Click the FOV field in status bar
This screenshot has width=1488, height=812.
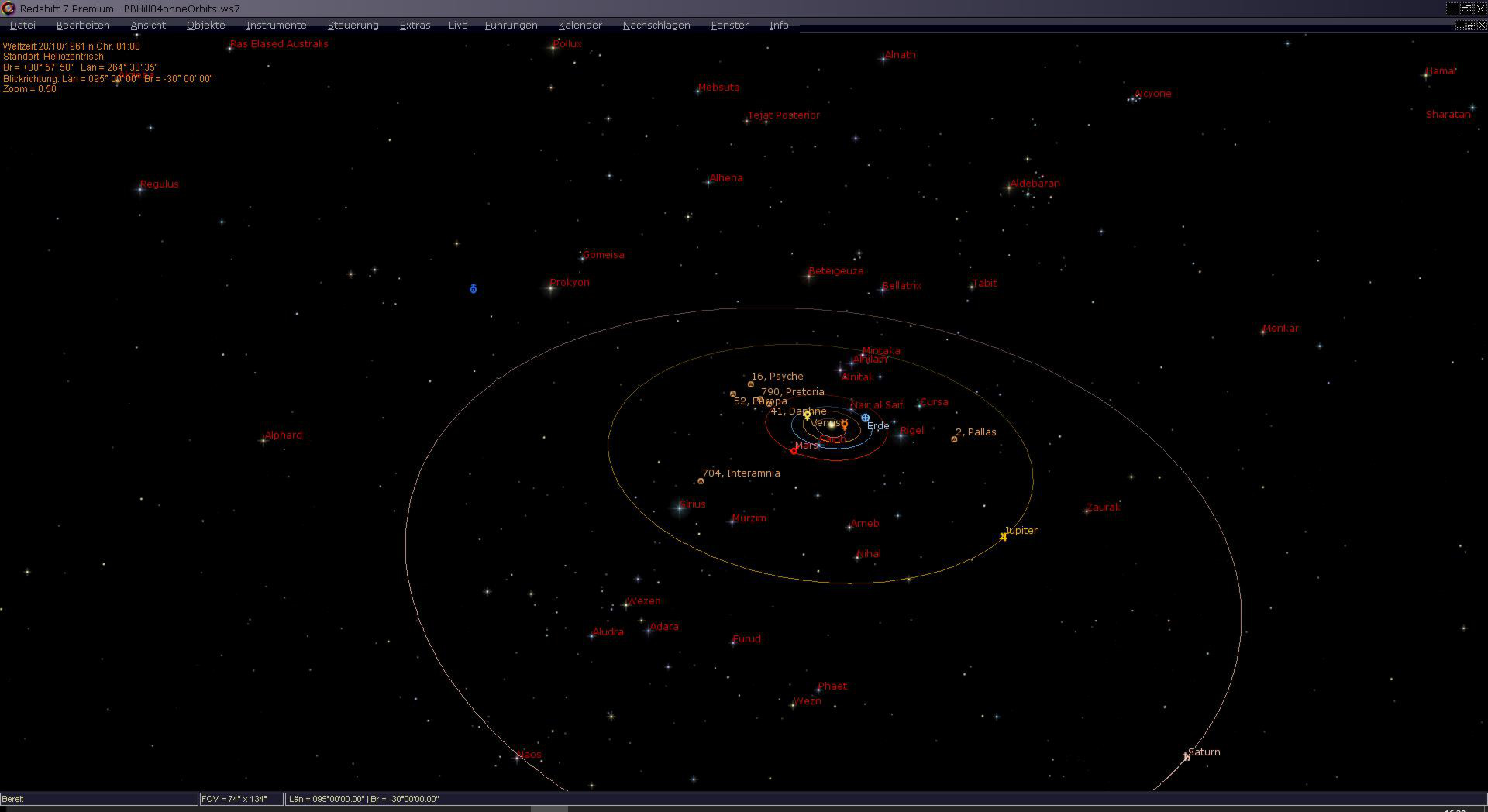pyautogui.click(x=240, y=799)
